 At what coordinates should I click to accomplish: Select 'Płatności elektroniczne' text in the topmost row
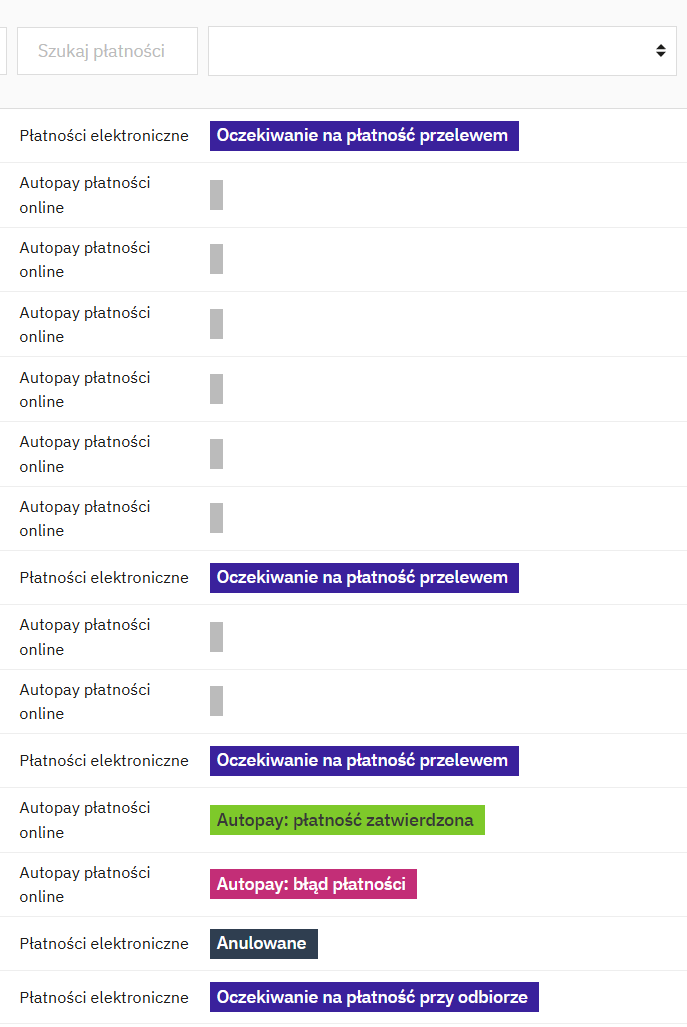[x=104, y=136]
